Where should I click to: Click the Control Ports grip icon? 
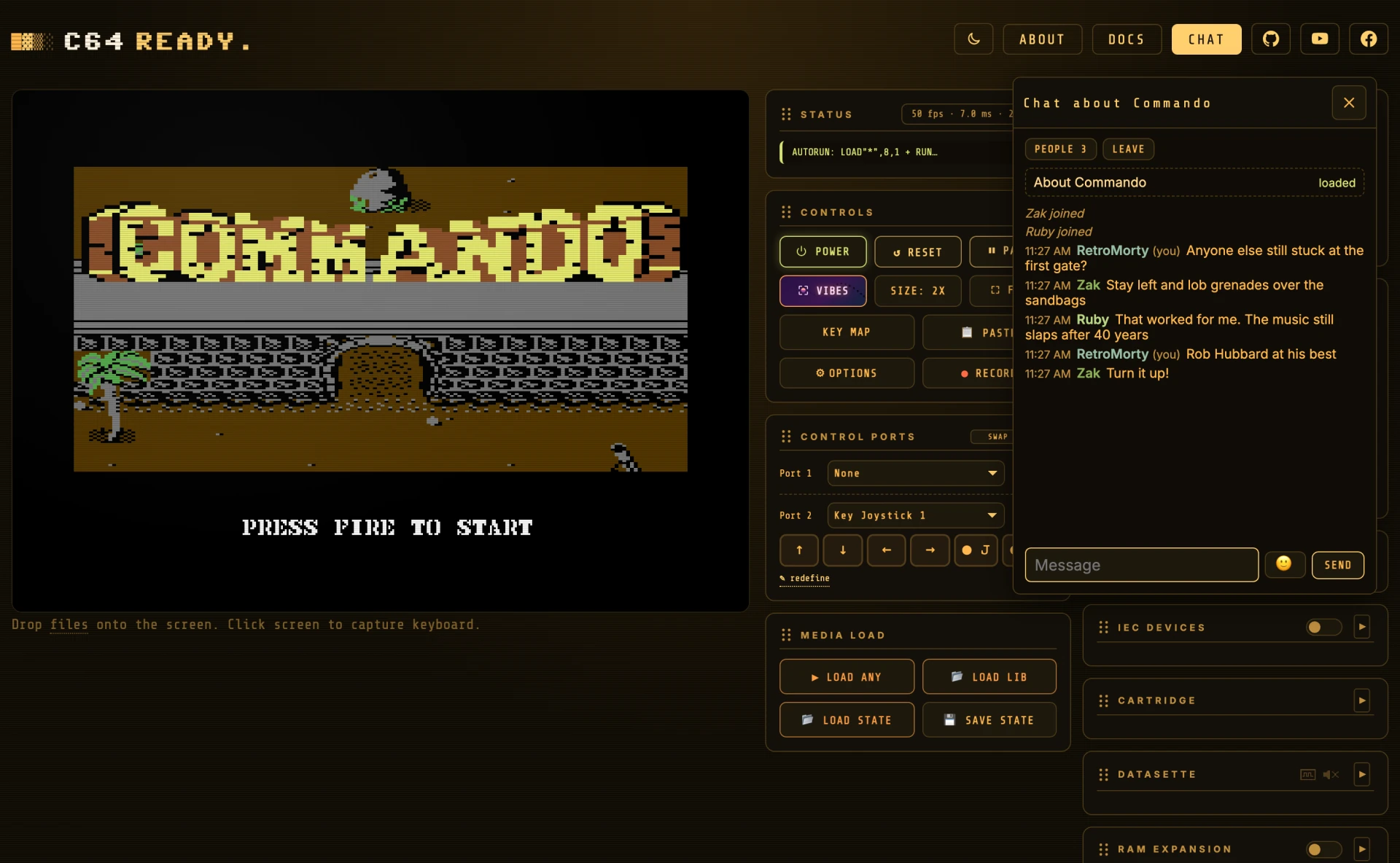click(786, 437)
